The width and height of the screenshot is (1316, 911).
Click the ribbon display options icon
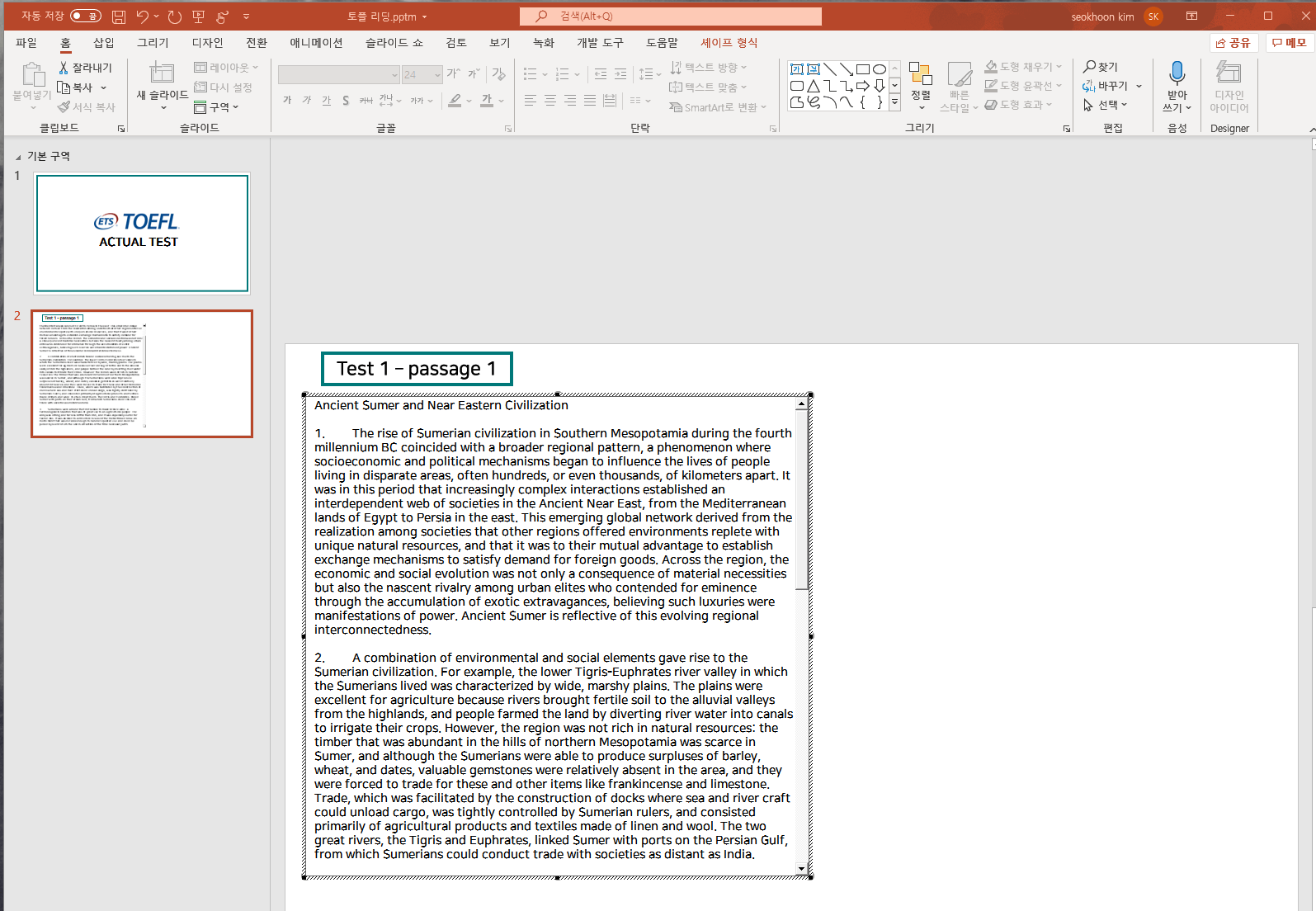(1191, 17)
